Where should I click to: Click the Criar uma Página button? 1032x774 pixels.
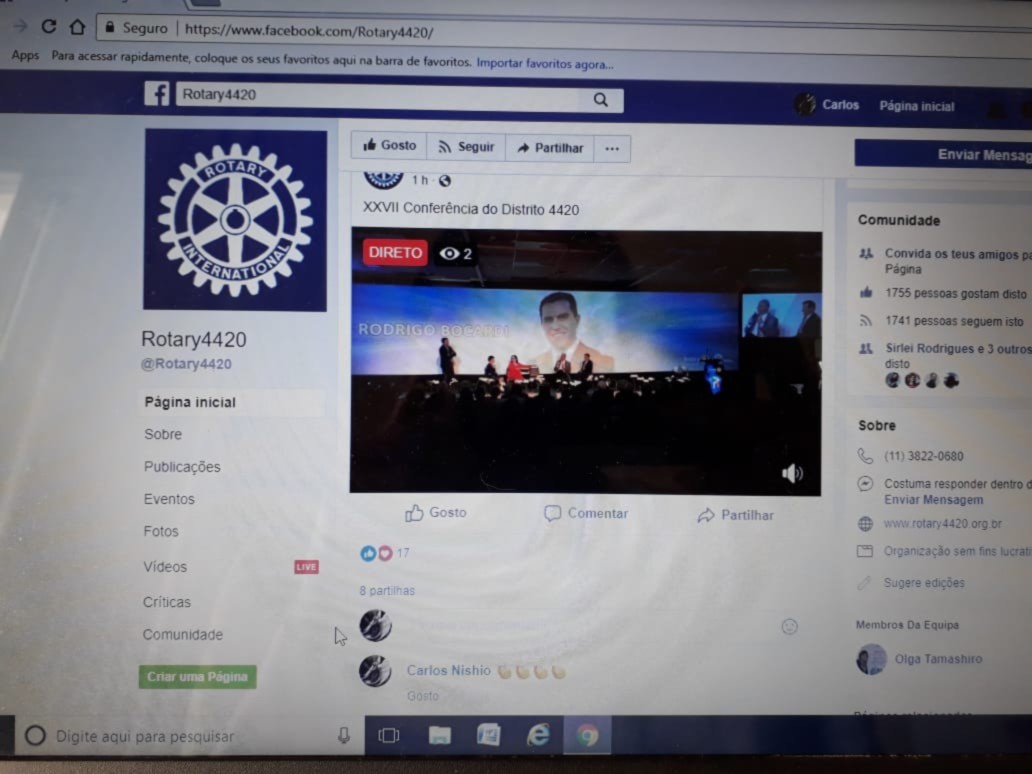point(197,677)
